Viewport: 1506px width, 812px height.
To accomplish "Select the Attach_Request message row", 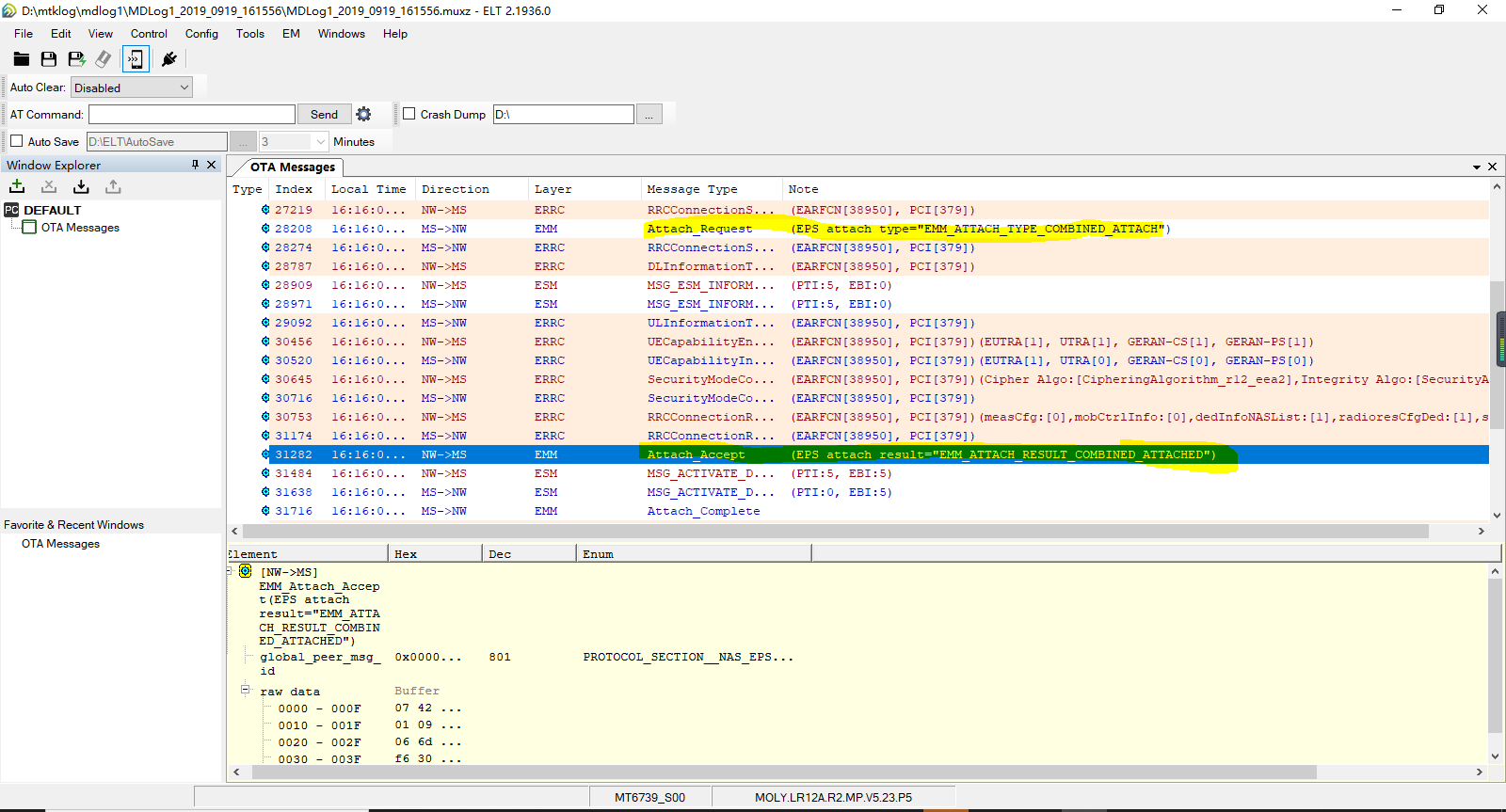I will tap(858, 229).
